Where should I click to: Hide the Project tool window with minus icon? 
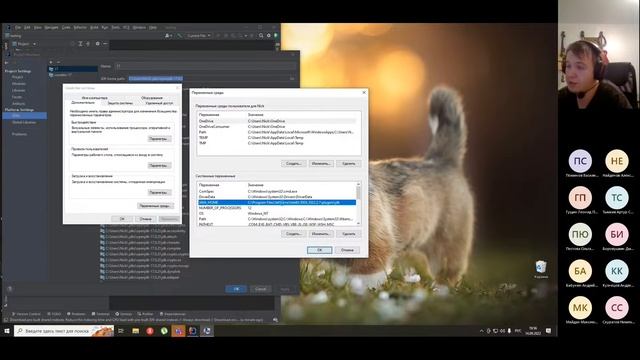point(105,44)
